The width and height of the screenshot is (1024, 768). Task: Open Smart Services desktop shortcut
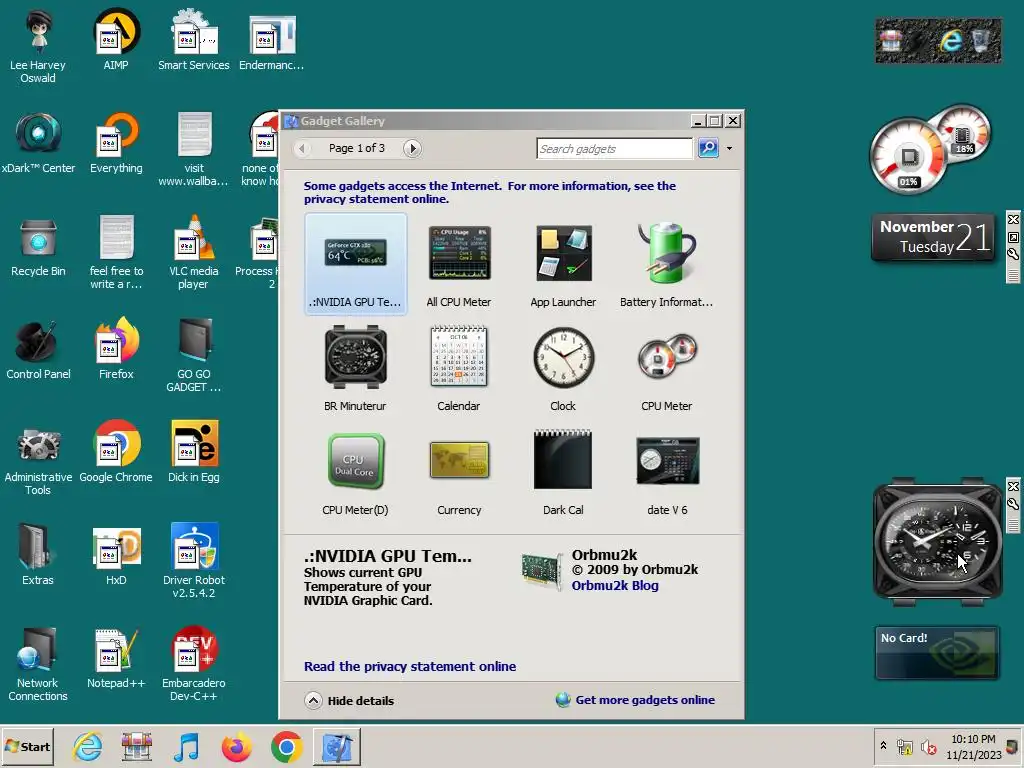click(x=193, y=40)
